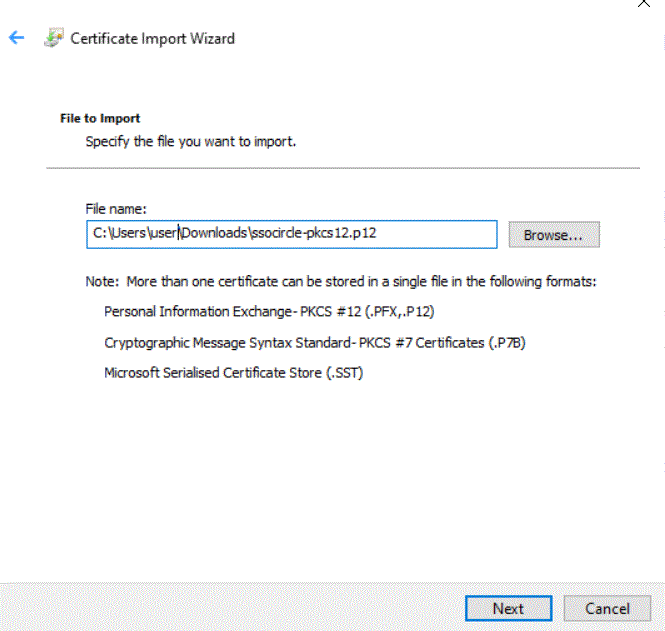Place cursor at C: in path

(x=100, y=233)
